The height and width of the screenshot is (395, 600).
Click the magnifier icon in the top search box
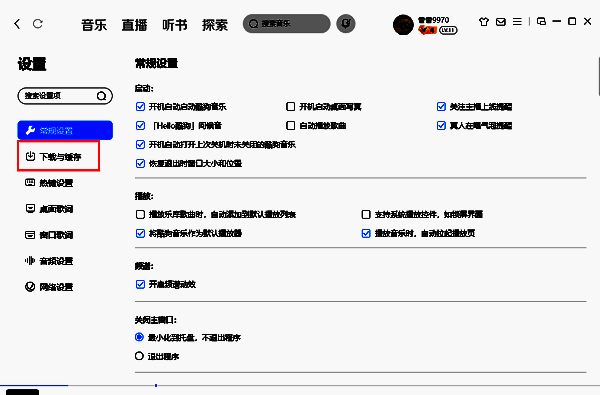[x=253, y=24]
